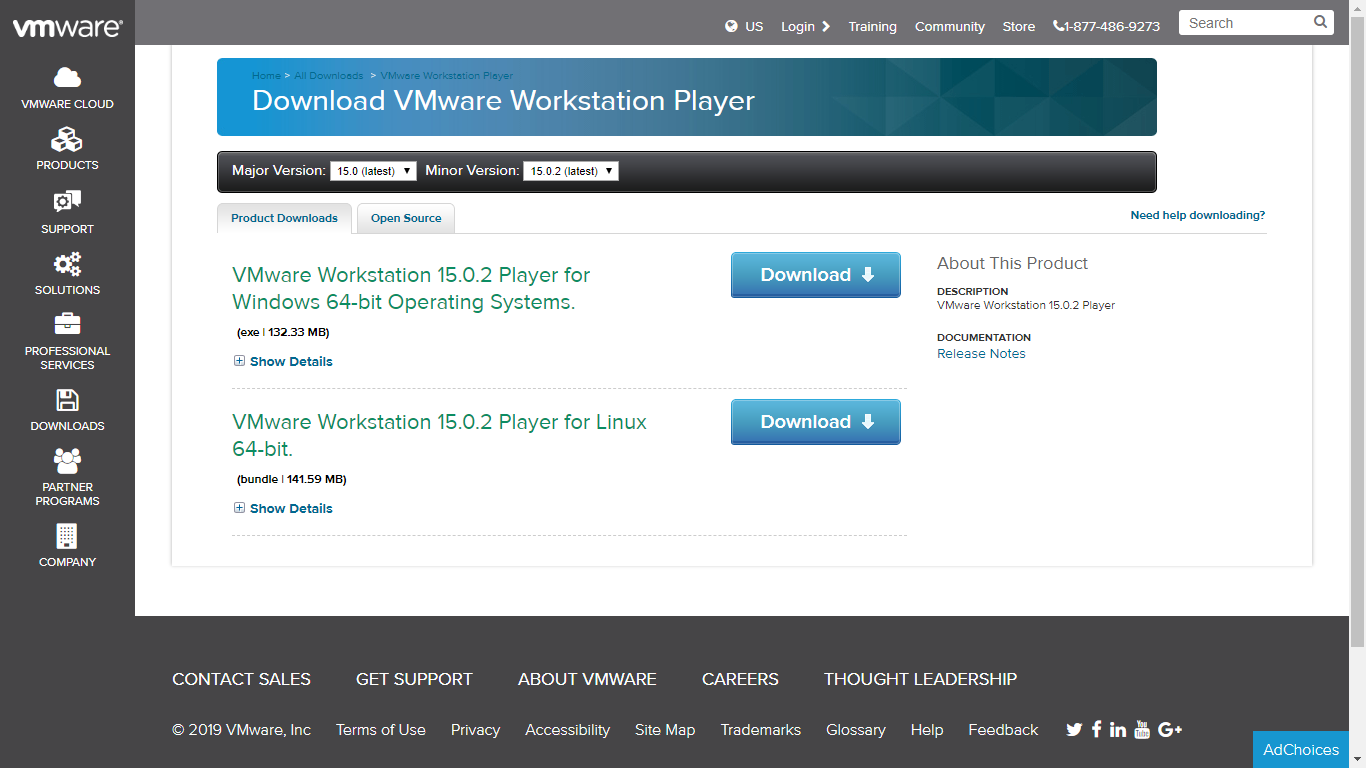Click inside the Search input field
The height and width of the screenshot is (768, 1366).
(x=1245, y=23)
